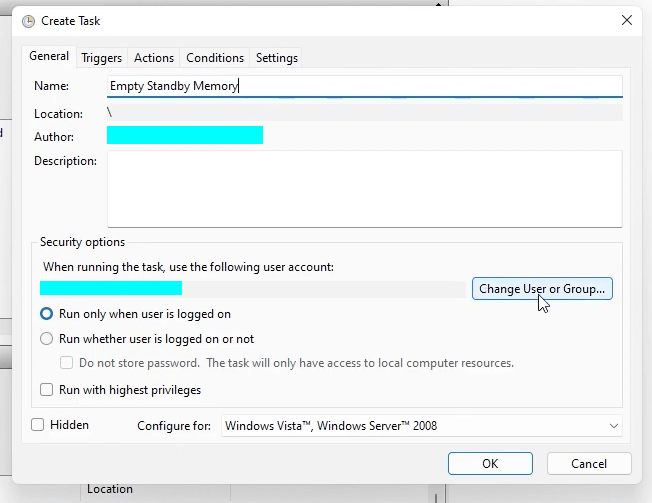Choose Run whether user is logged on or not
The height and width of the screenshot is (503, 652).
47,339
